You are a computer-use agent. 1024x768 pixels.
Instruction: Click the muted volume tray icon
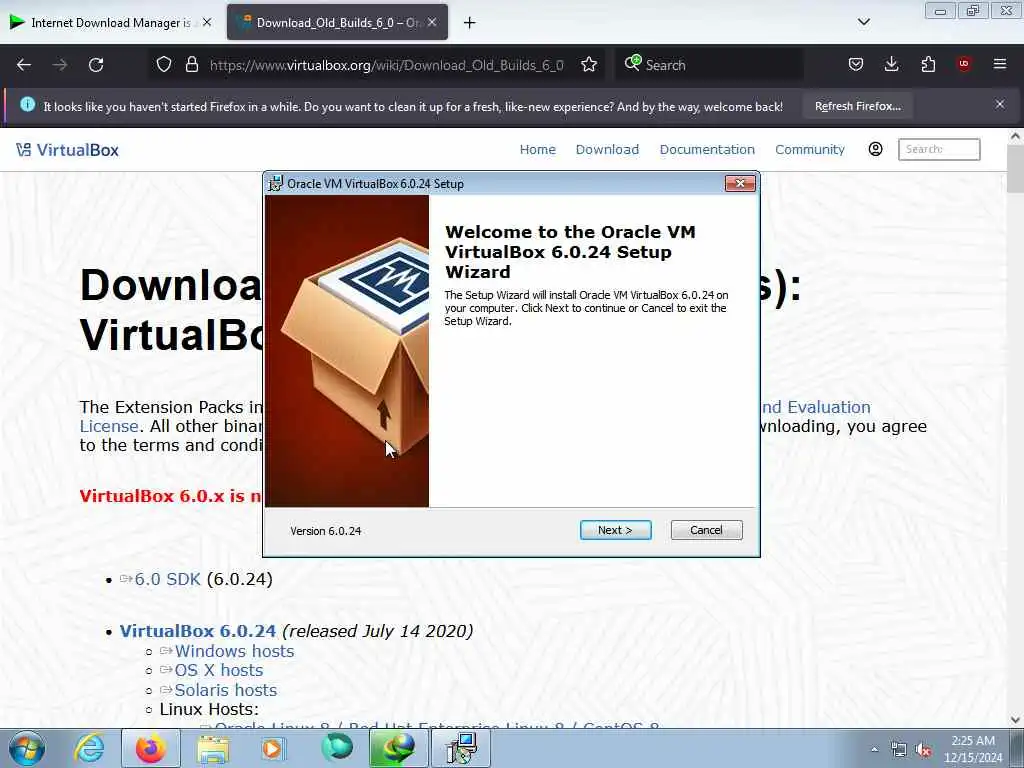(x=923, y=750)
